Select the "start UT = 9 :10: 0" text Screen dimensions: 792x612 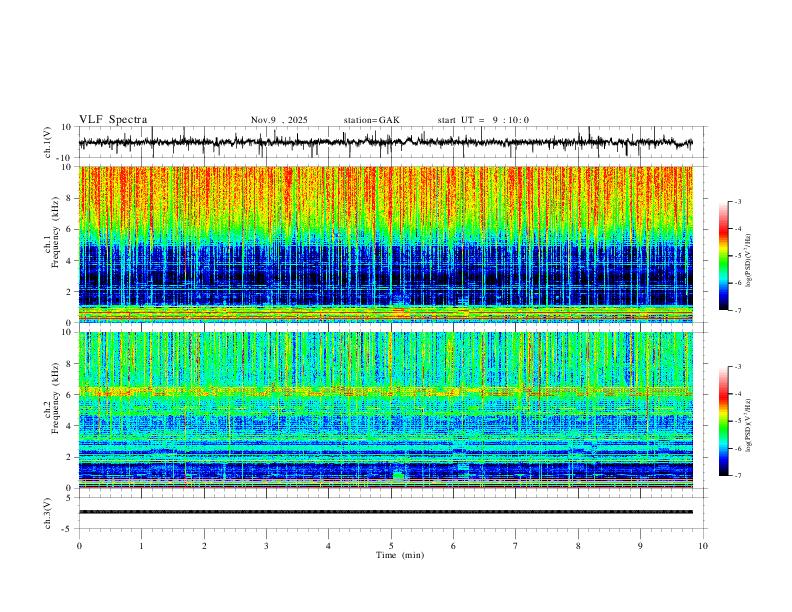tap(483, 120)
